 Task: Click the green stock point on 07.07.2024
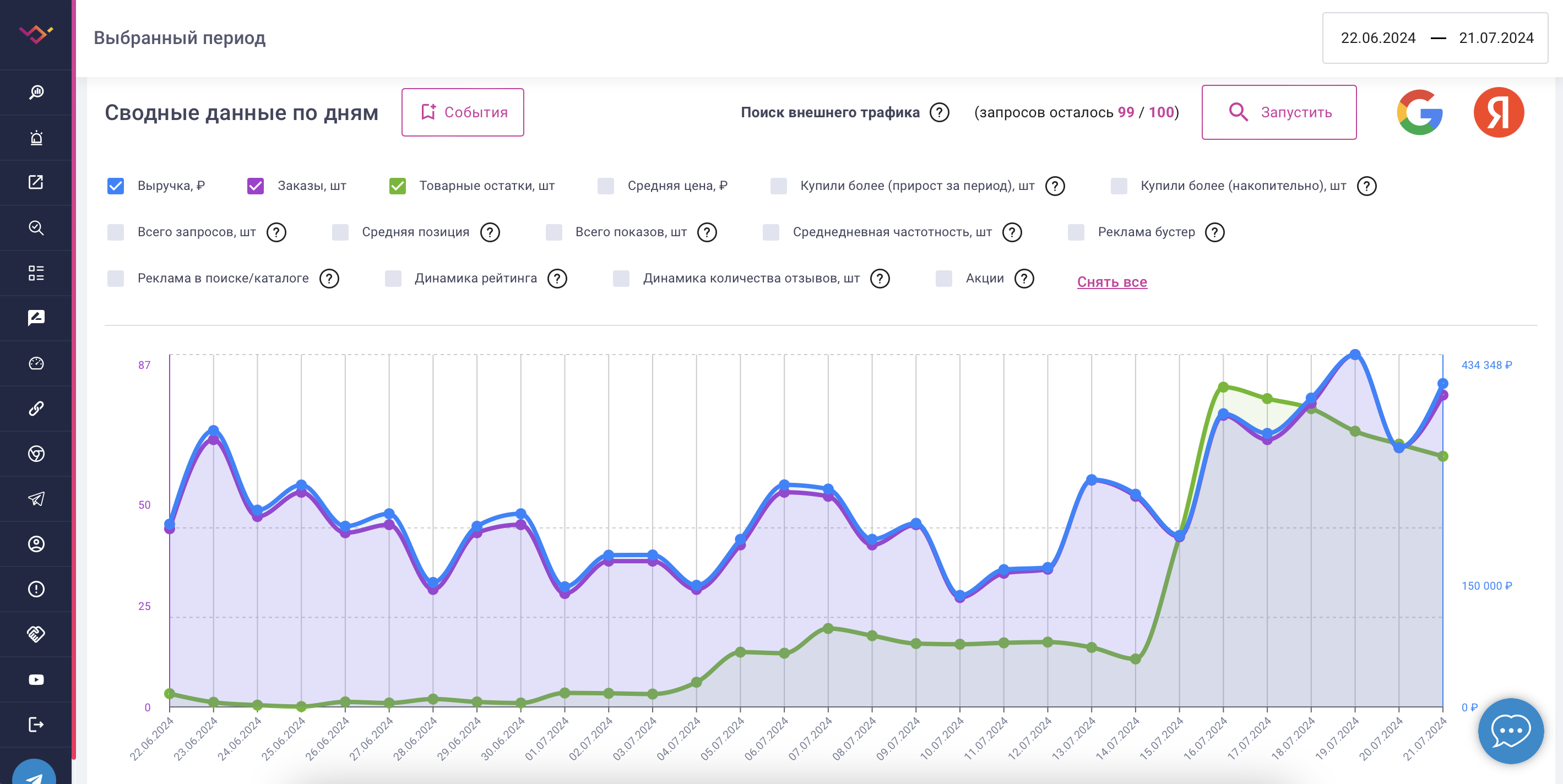828,629
